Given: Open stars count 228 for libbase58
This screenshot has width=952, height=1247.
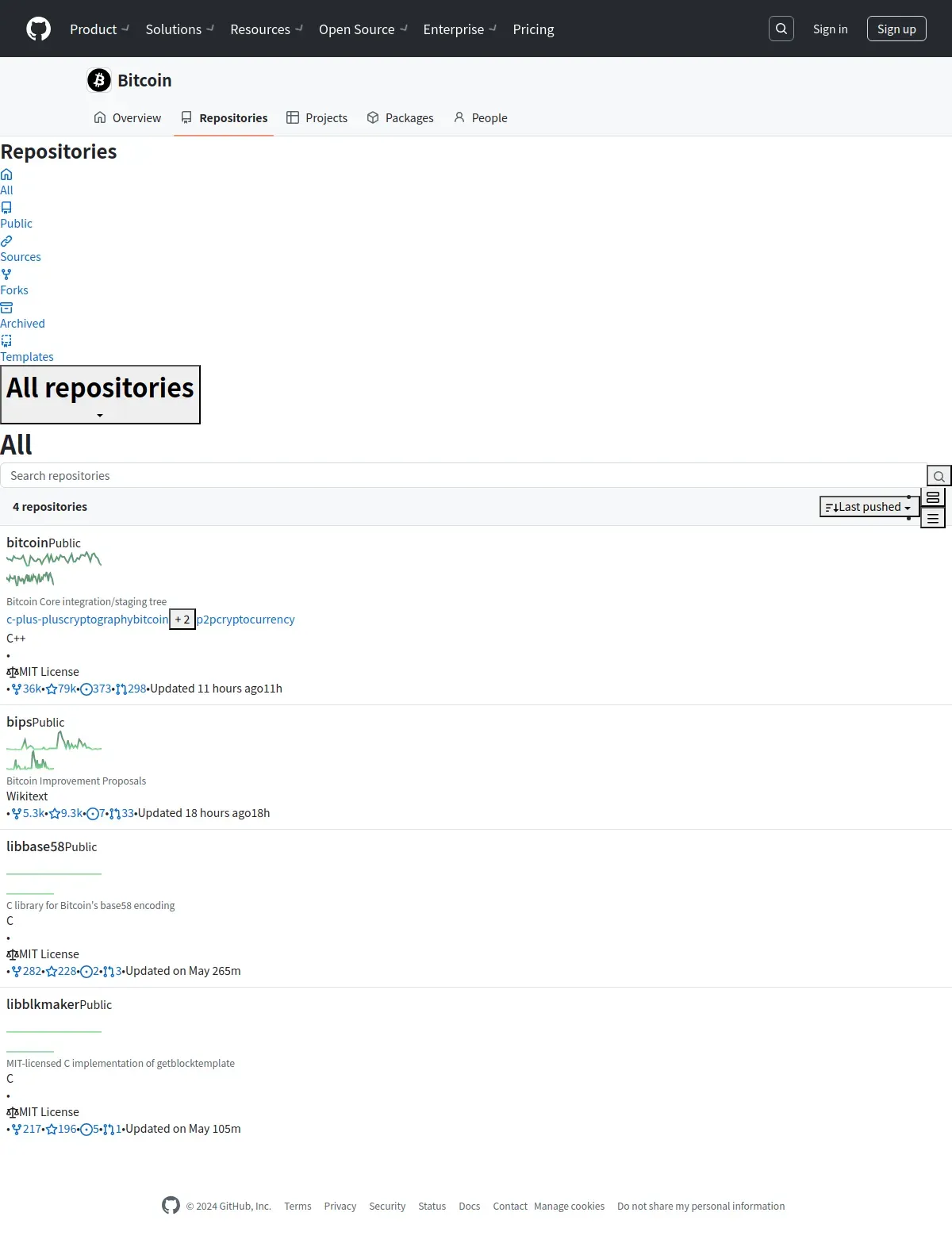Looking at the screenshot, I should pos(61,971).
